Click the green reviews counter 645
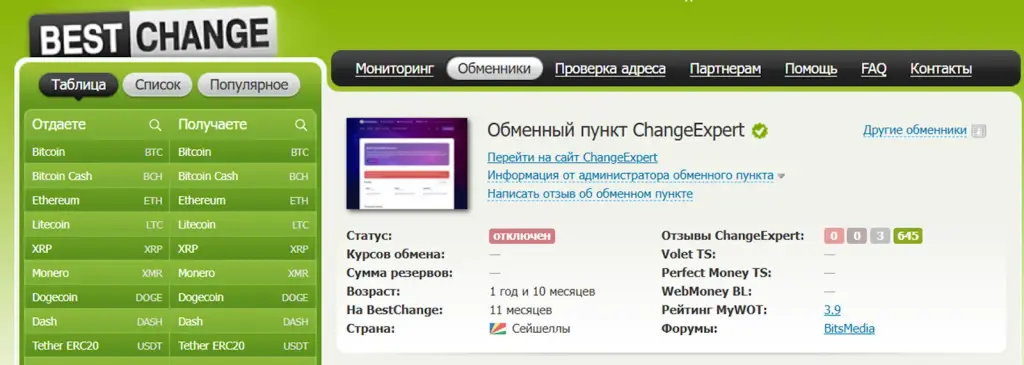The image size is (1024, 365). click(x=908, y=236)
